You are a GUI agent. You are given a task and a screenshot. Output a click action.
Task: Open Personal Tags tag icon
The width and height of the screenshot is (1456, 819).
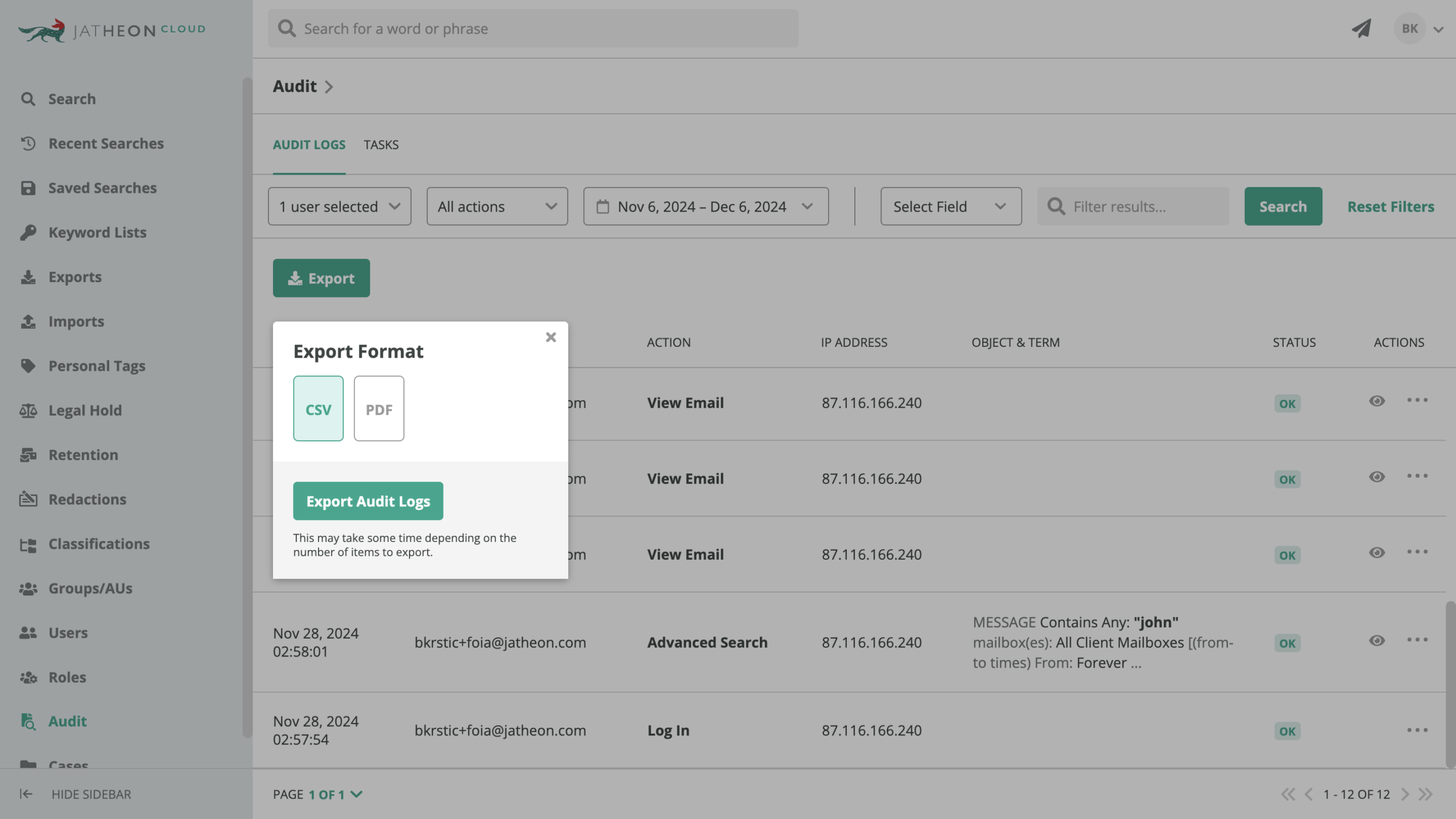click(28, 366)
